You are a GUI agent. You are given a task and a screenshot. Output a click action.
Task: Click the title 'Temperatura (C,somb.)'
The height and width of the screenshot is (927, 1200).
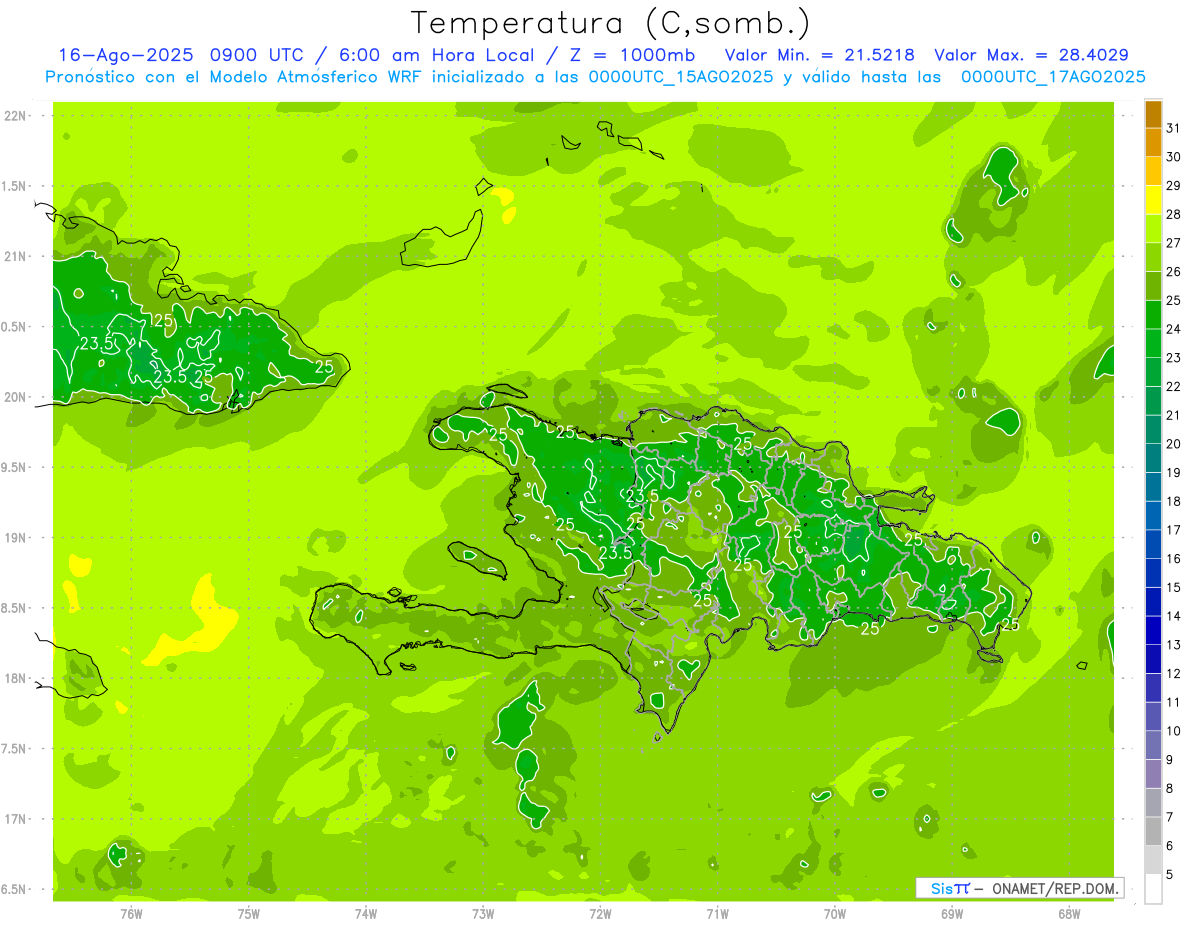(x=610, y=24)
